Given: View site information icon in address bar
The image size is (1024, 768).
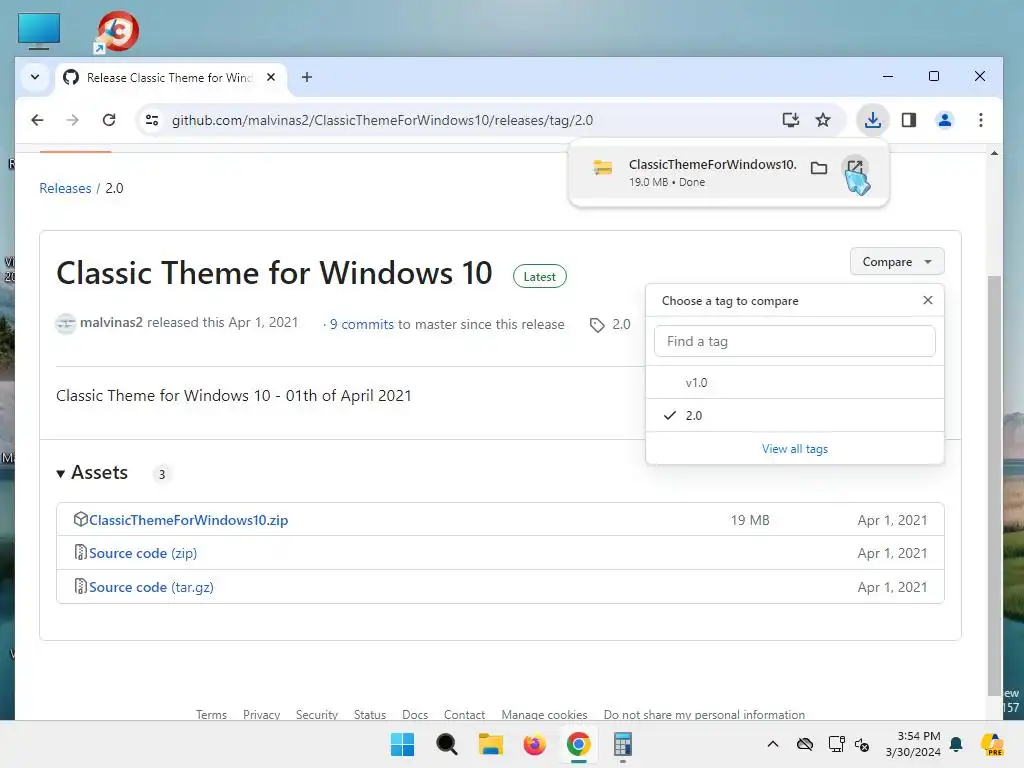Looking at the screenshot, I should tap(152, 120).
